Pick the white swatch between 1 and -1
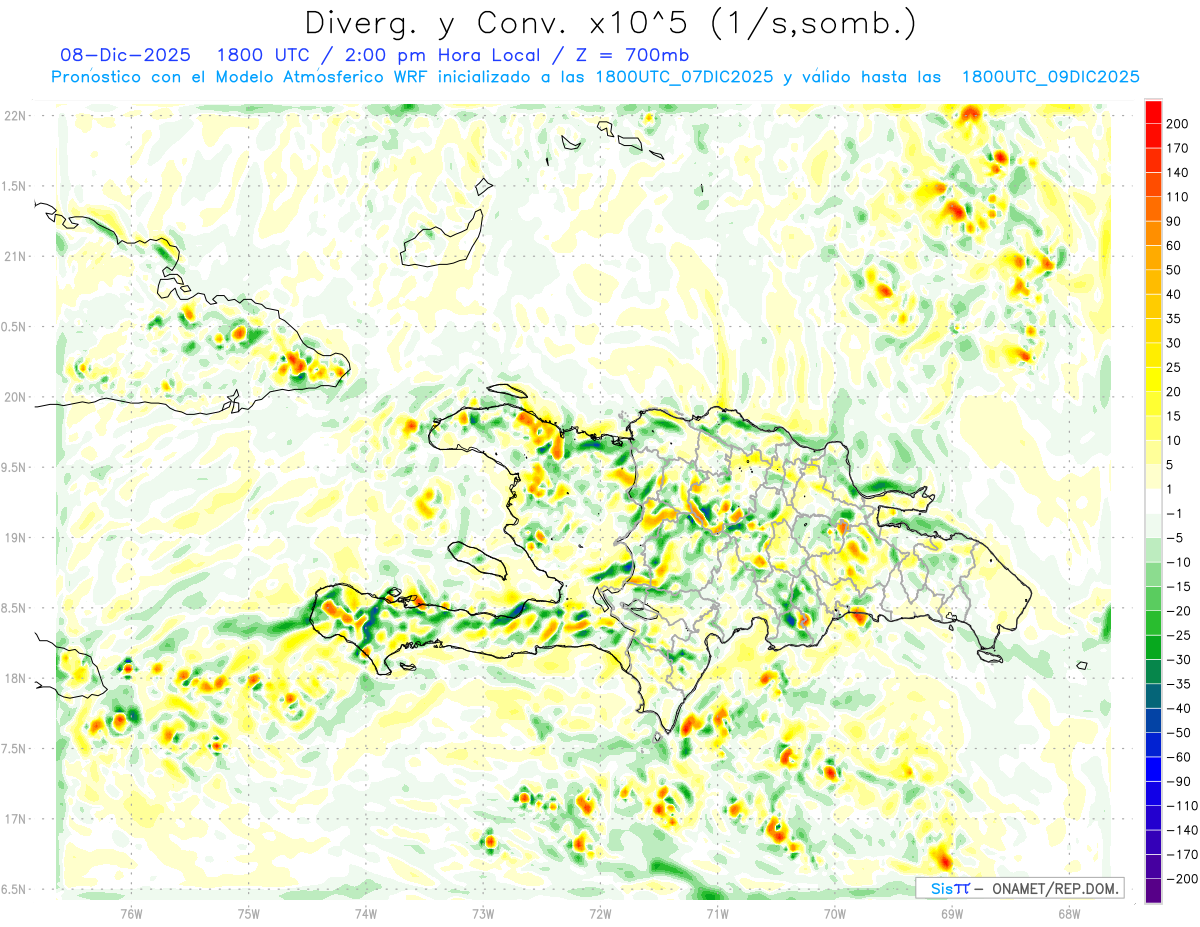 coord(1153,501)
